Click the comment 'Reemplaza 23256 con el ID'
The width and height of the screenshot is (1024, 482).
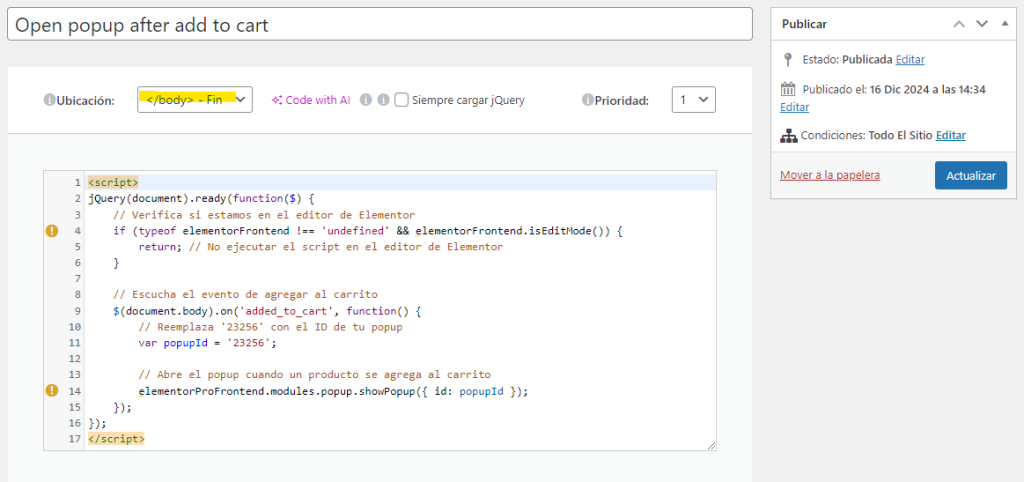pos(270,327)
